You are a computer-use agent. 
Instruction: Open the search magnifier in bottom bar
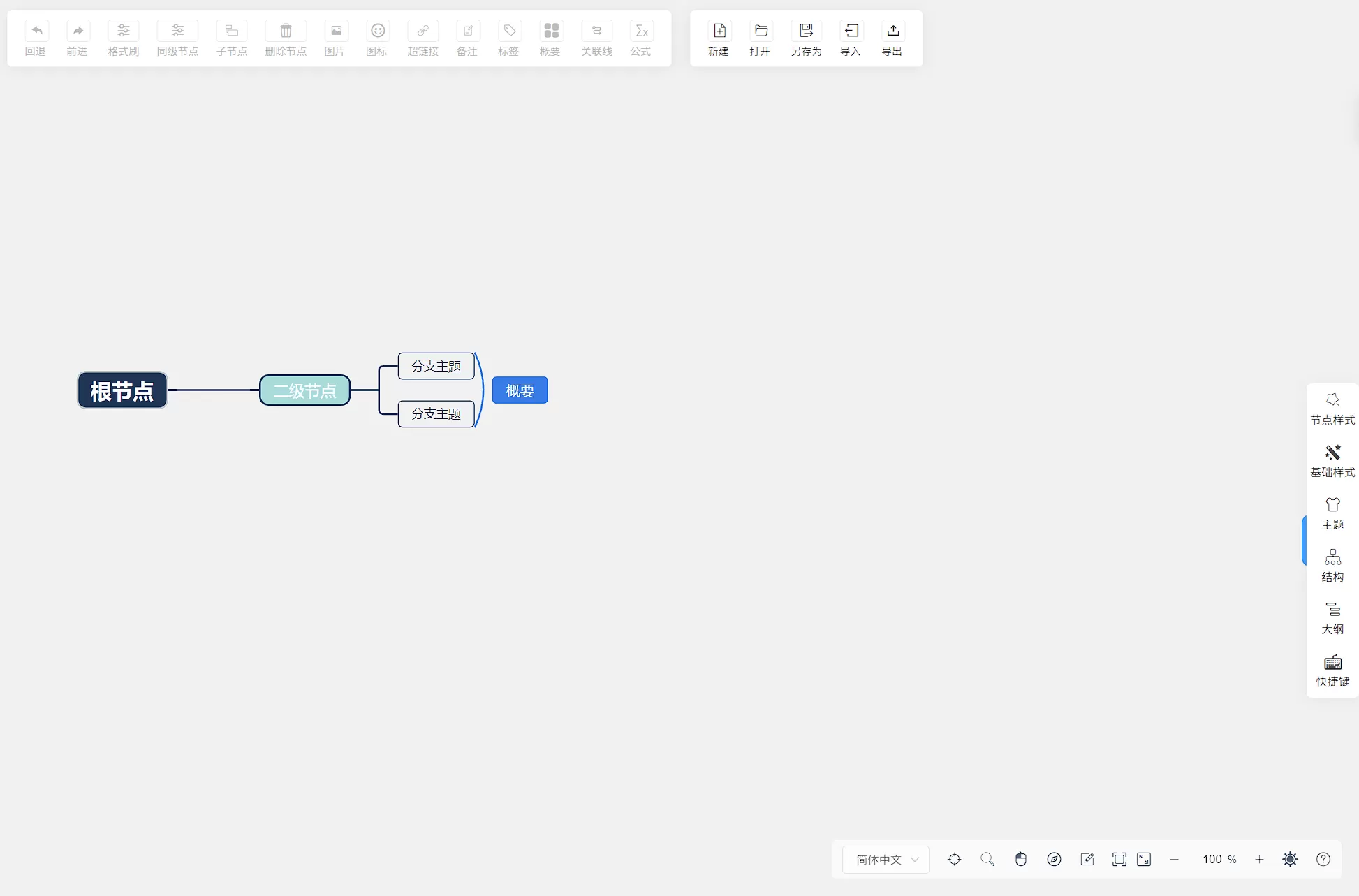tap(987, 859)
